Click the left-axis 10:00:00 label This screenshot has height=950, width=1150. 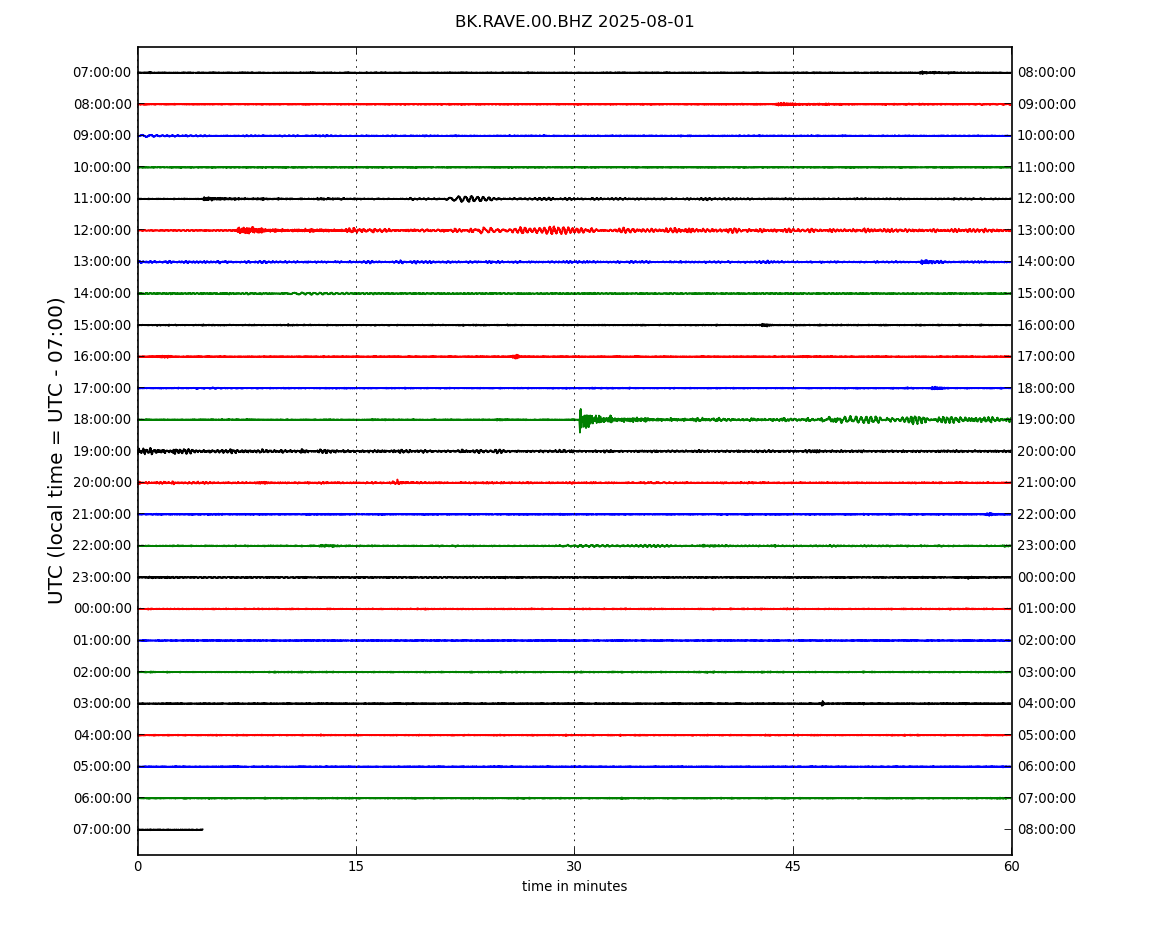[103, 167]
